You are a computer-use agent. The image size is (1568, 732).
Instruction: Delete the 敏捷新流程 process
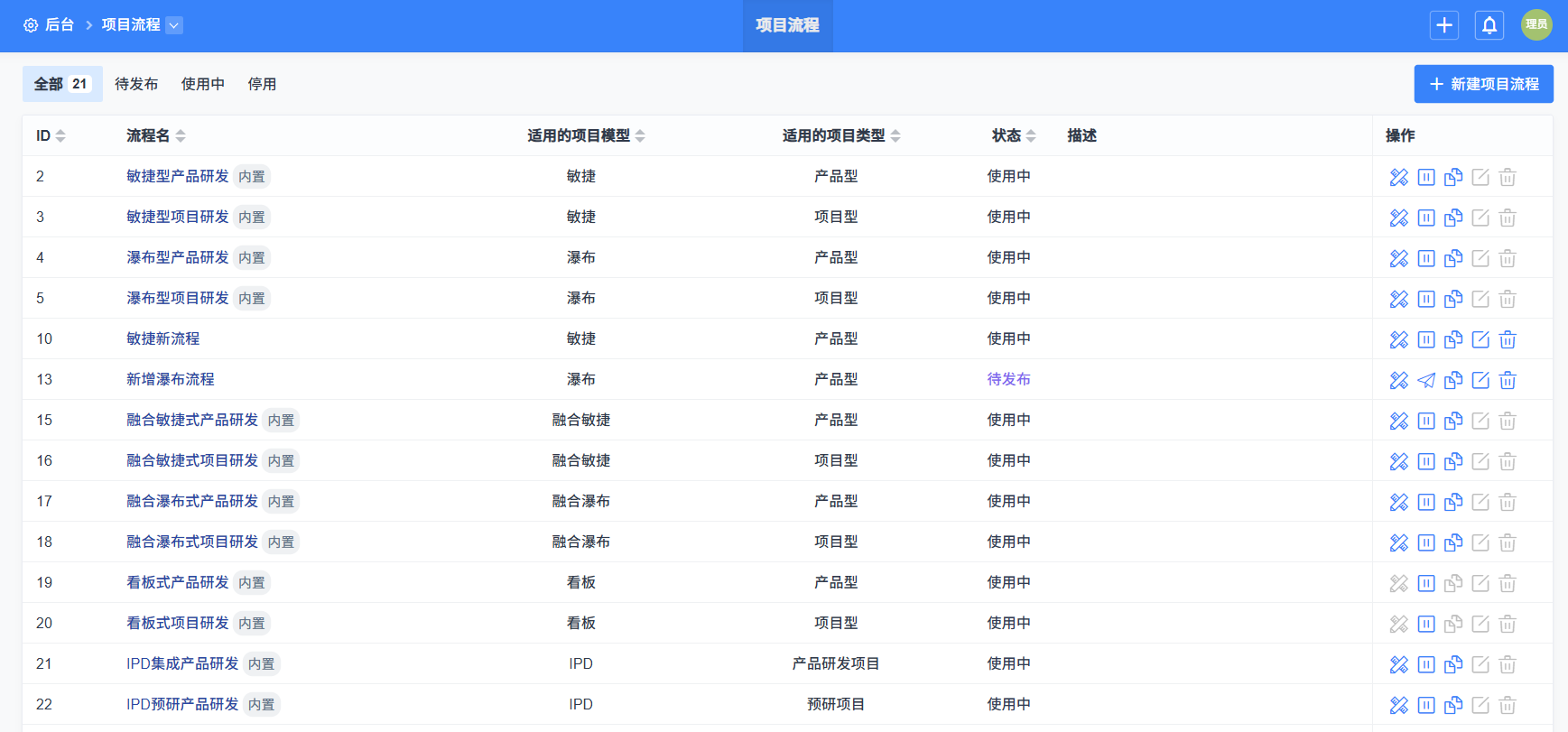pyautogui.click(x=1507, y=339)
